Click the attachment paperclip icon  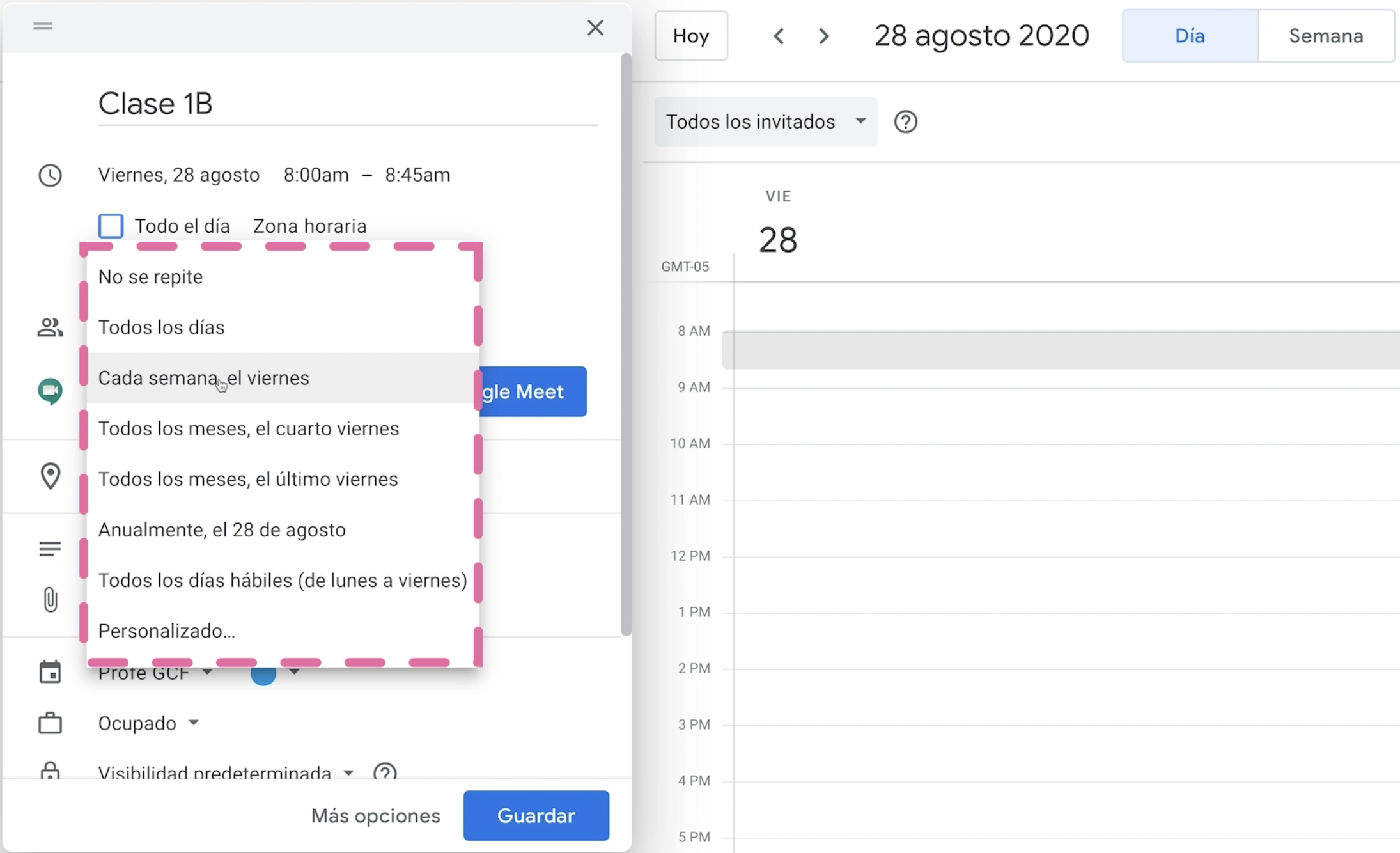(50, 600)
